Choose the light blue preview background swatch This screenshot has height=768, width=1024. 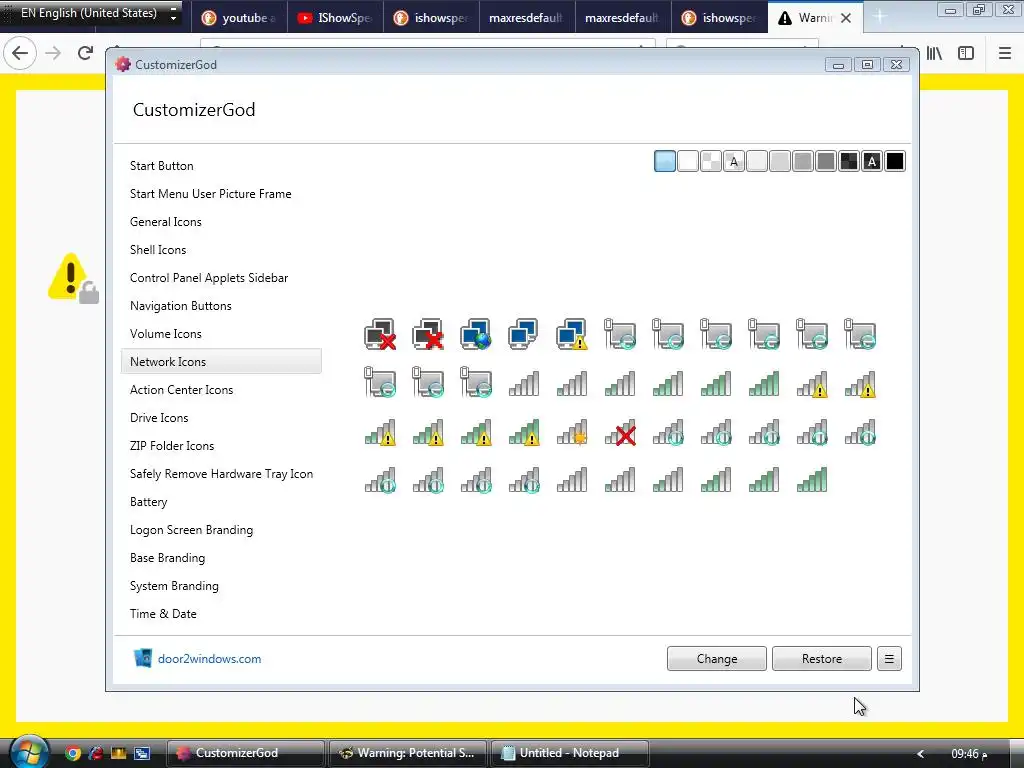pos(665,161)
